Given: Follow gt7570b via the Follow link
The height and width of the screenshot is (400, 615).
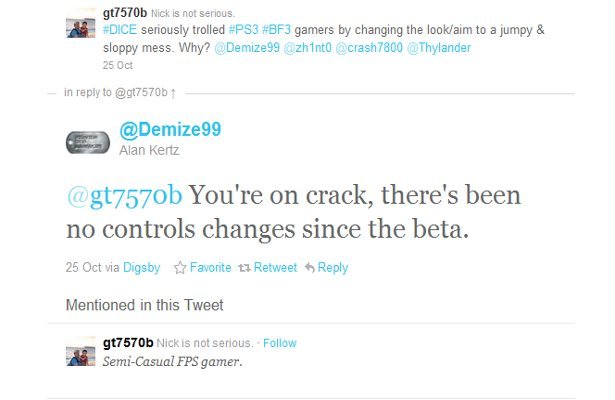Looking at the screenshot, I should pyautogui.click(x=280, y=343).
